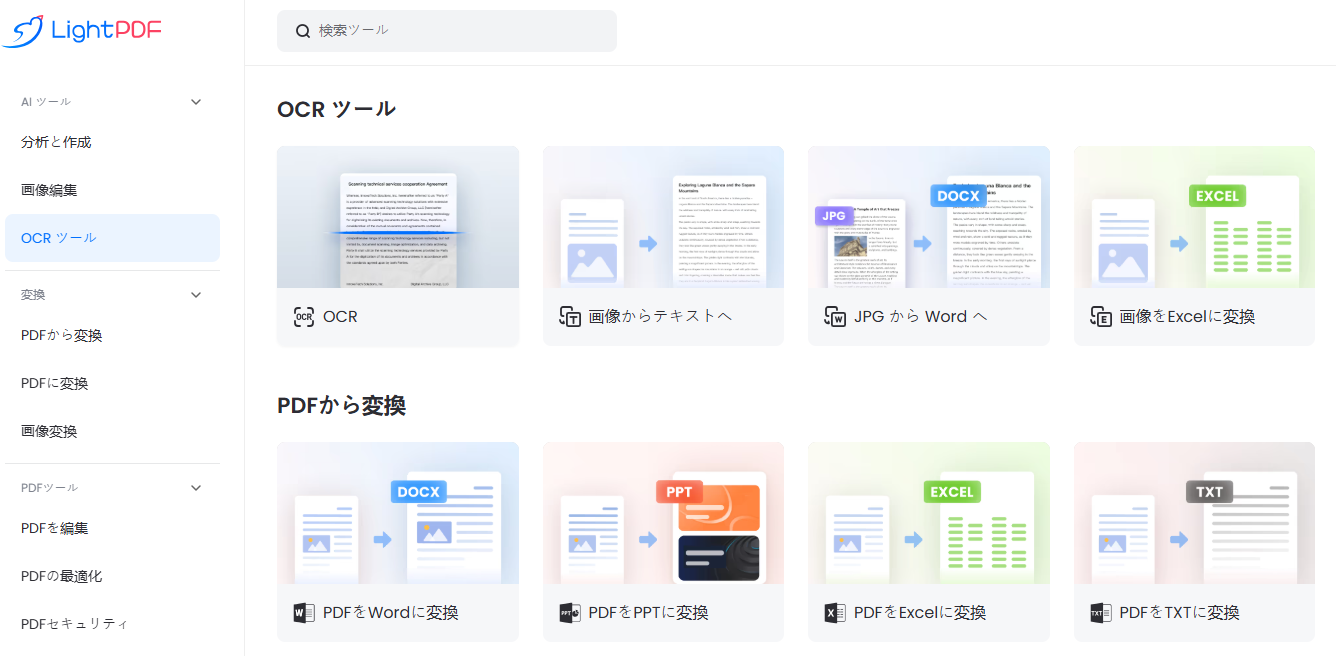The image size is (1336, 656).
Task: Open the PDFをTXTに変換 tool card
Action: pos(1194,542)
